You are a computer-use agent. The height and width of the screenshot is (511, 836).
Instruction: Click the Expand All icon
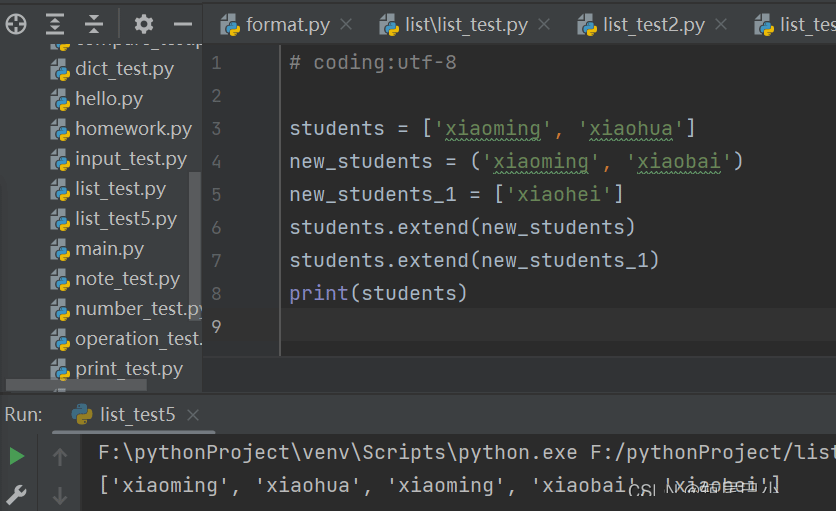tap(55, 25)
